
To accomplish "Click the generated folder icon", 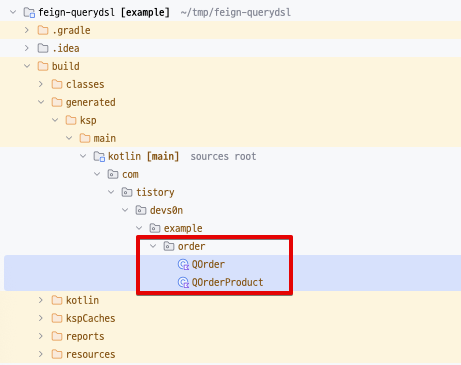I will click(57, 102).
